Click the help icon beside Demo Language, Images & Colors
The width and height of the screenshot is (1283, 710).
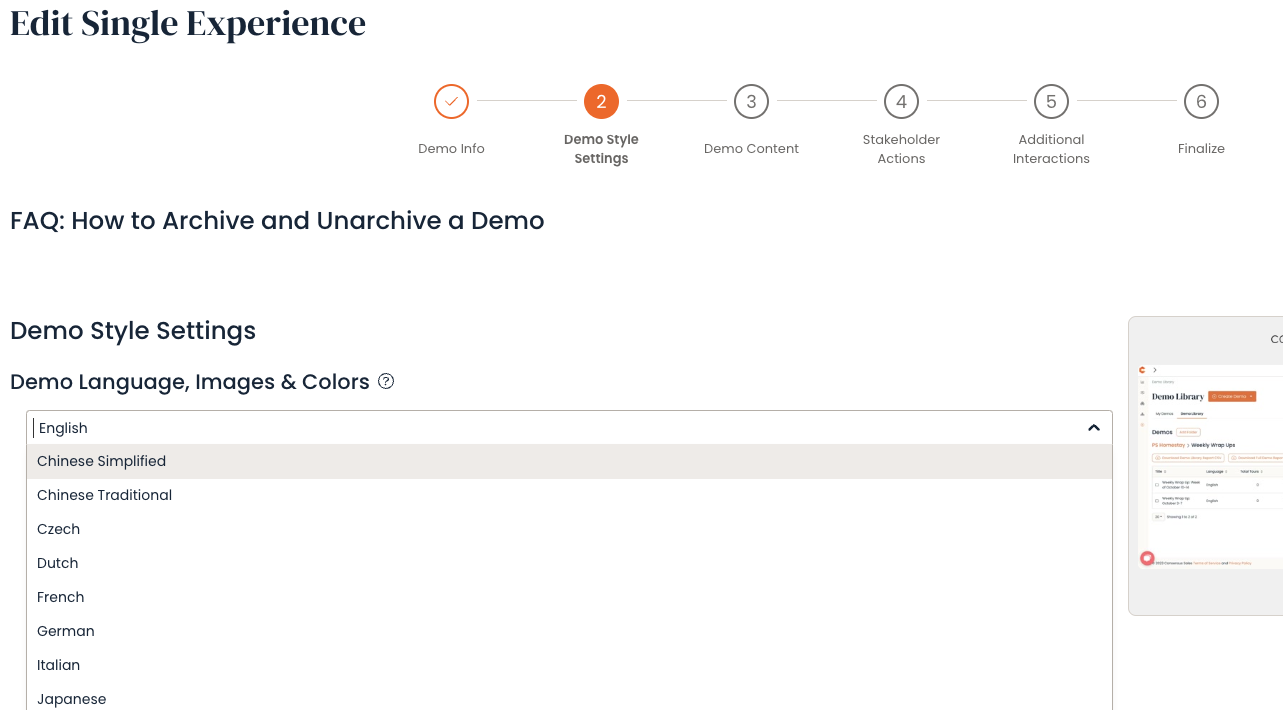386,381
